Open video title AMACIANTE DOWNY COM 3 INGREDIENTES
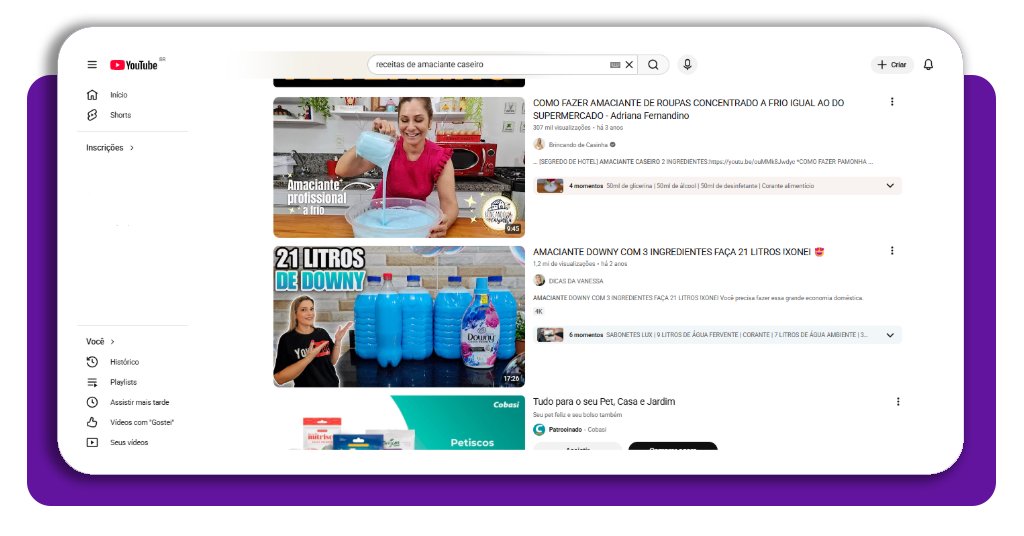Viewport: 1024px width, 536px height. tap(678, 251)
